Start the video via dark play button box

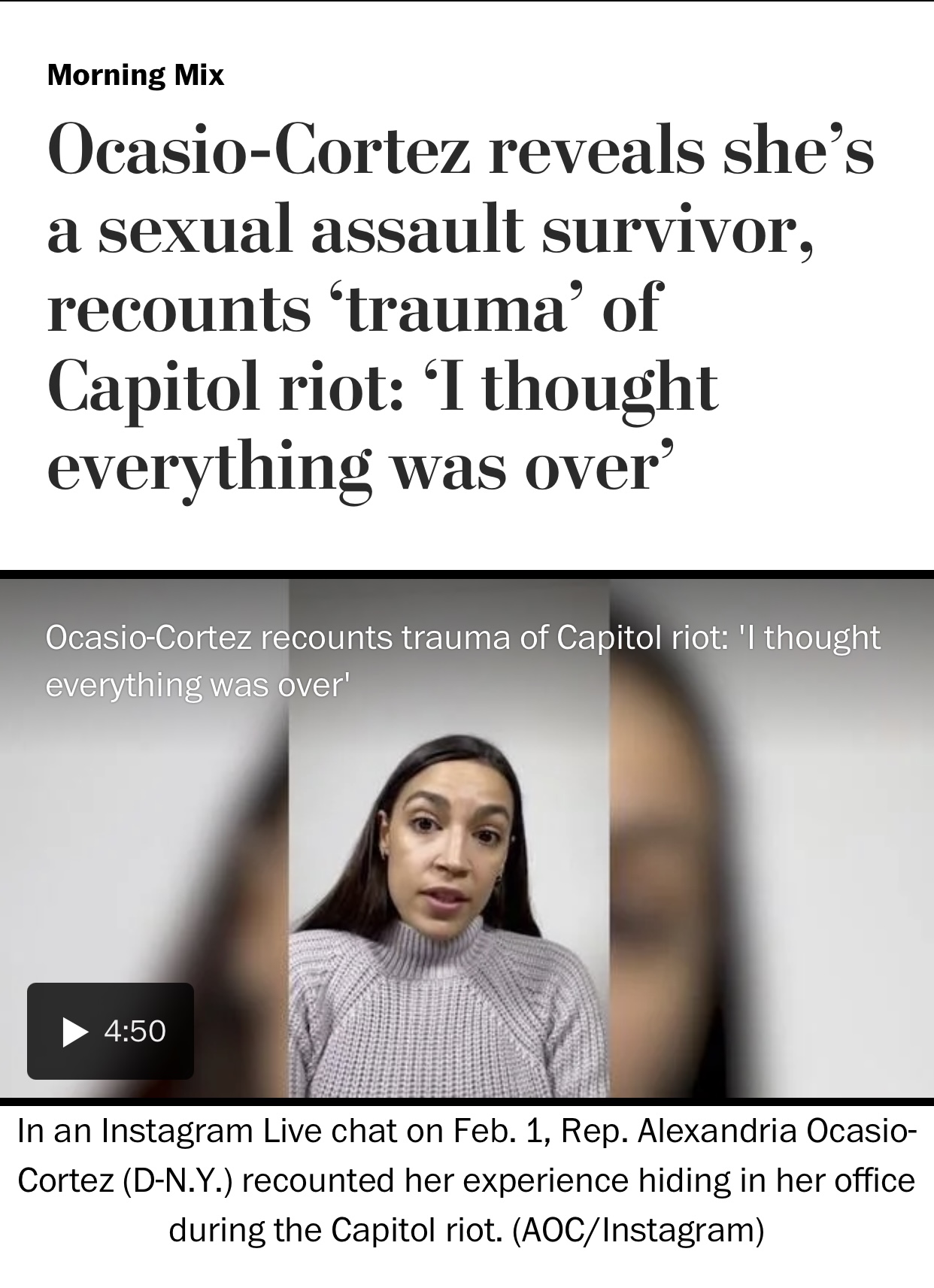point(111,1031)
